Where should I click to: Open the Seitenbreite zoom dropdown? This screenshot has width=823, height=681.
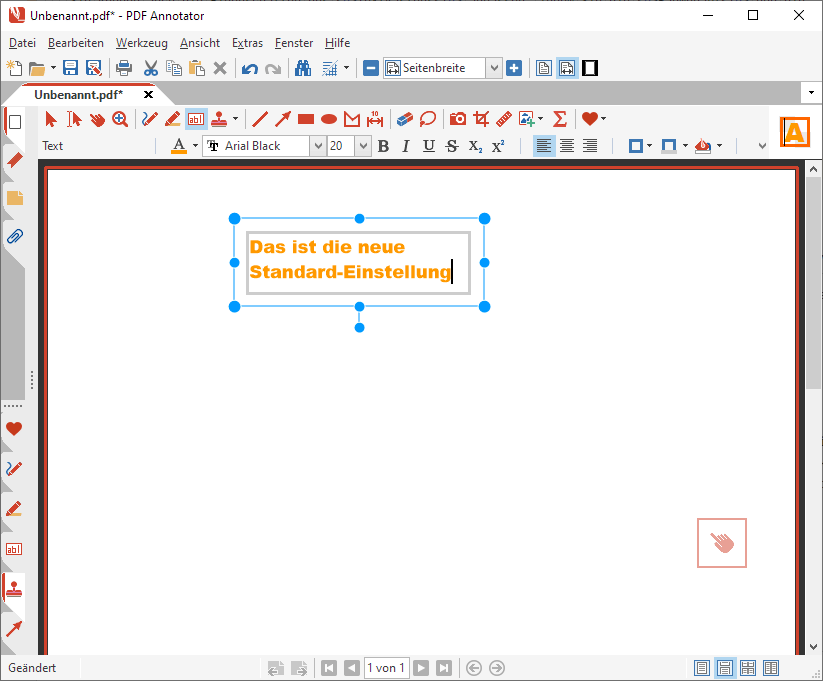coord(493,68)
